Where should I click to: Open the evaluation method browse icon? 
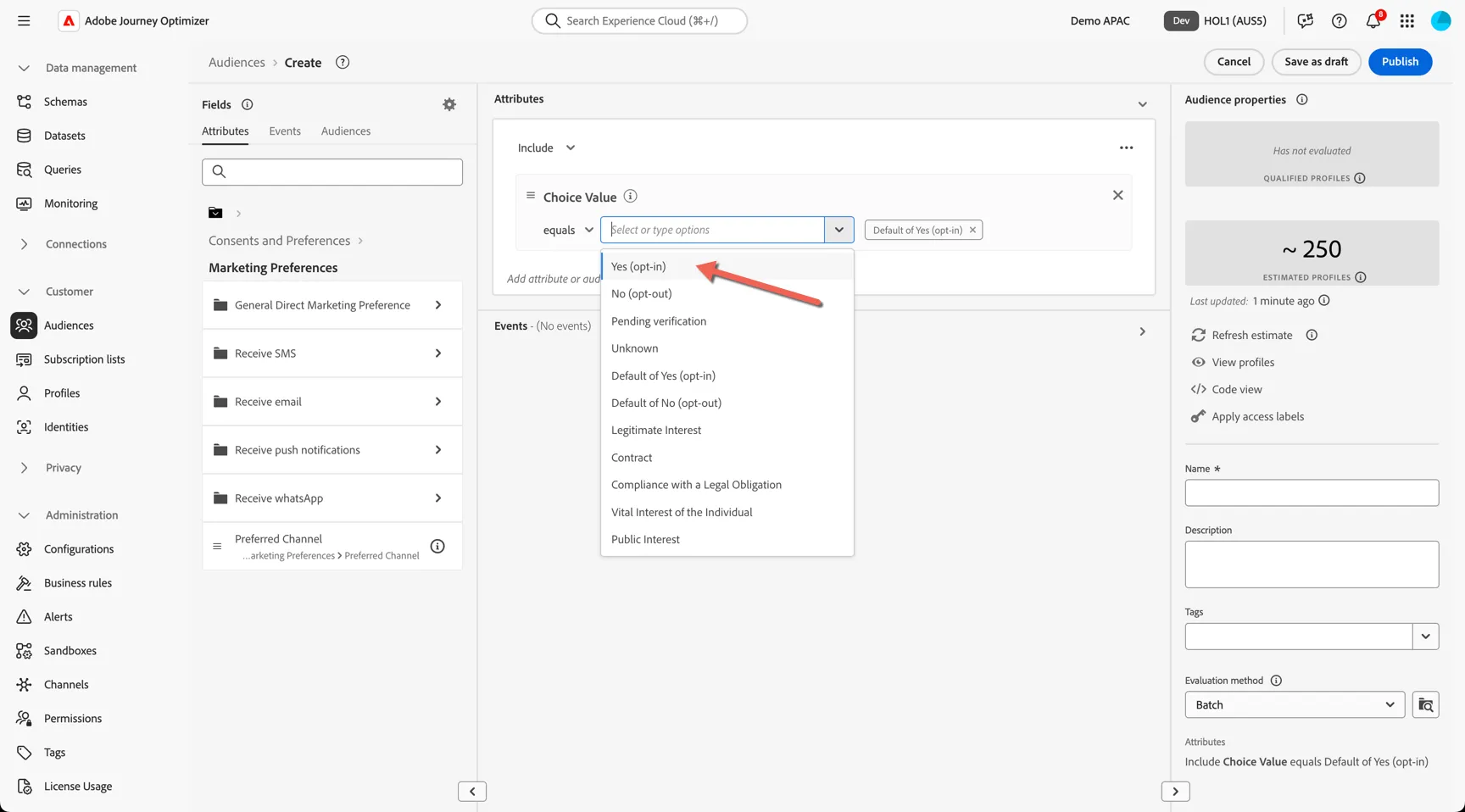(1426, 704)
